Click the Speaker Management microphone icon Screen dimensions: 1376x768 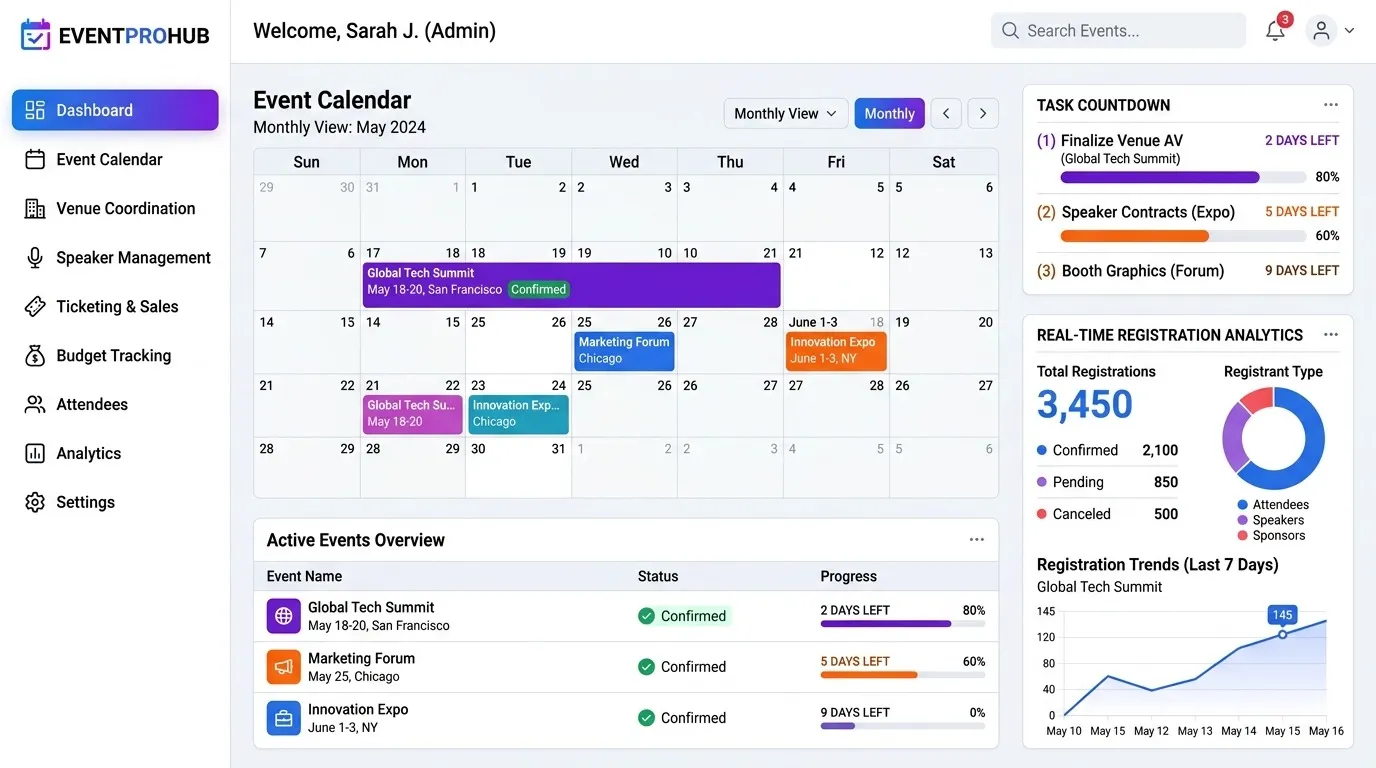tap(35, 258)
